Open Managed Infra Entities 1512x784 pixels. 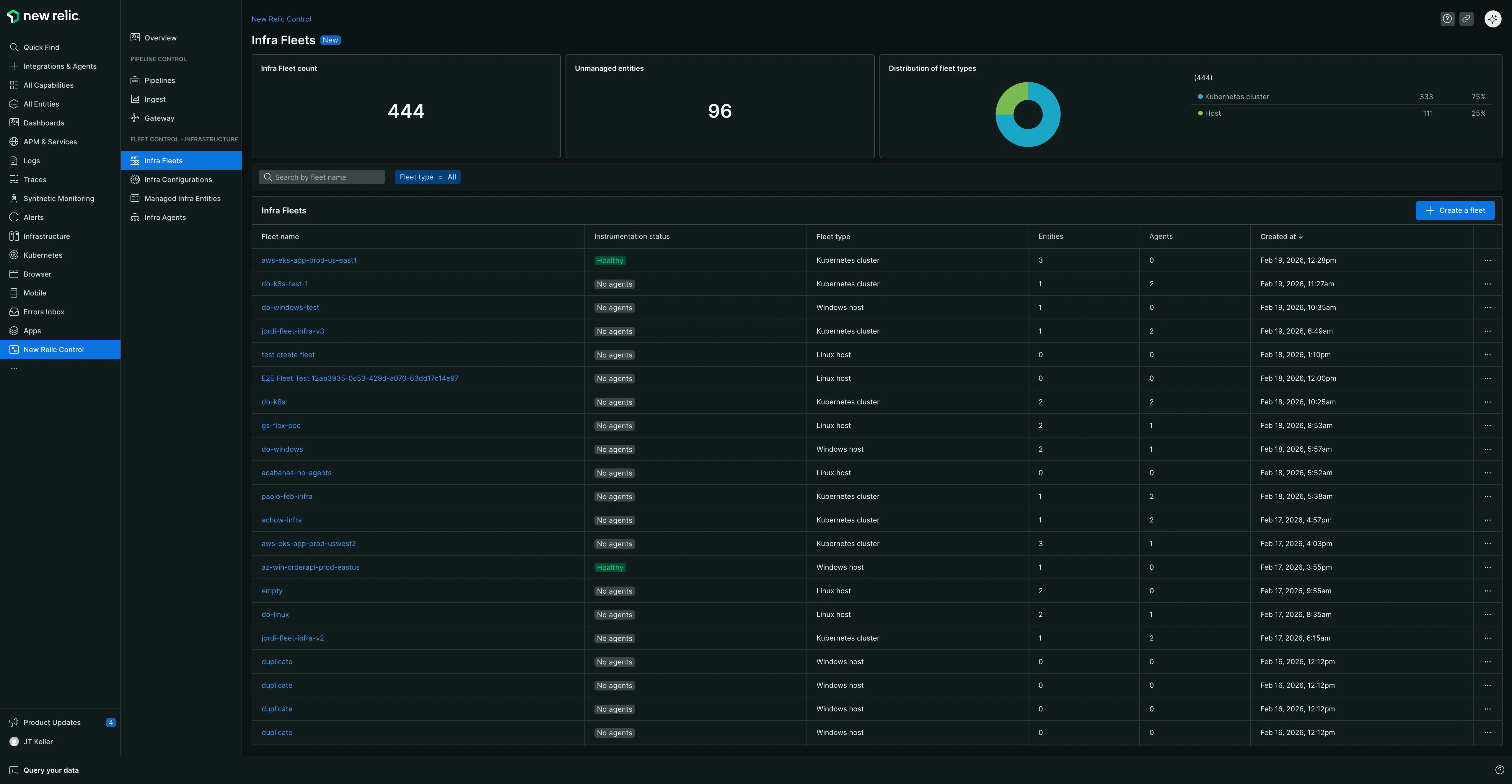182,198
